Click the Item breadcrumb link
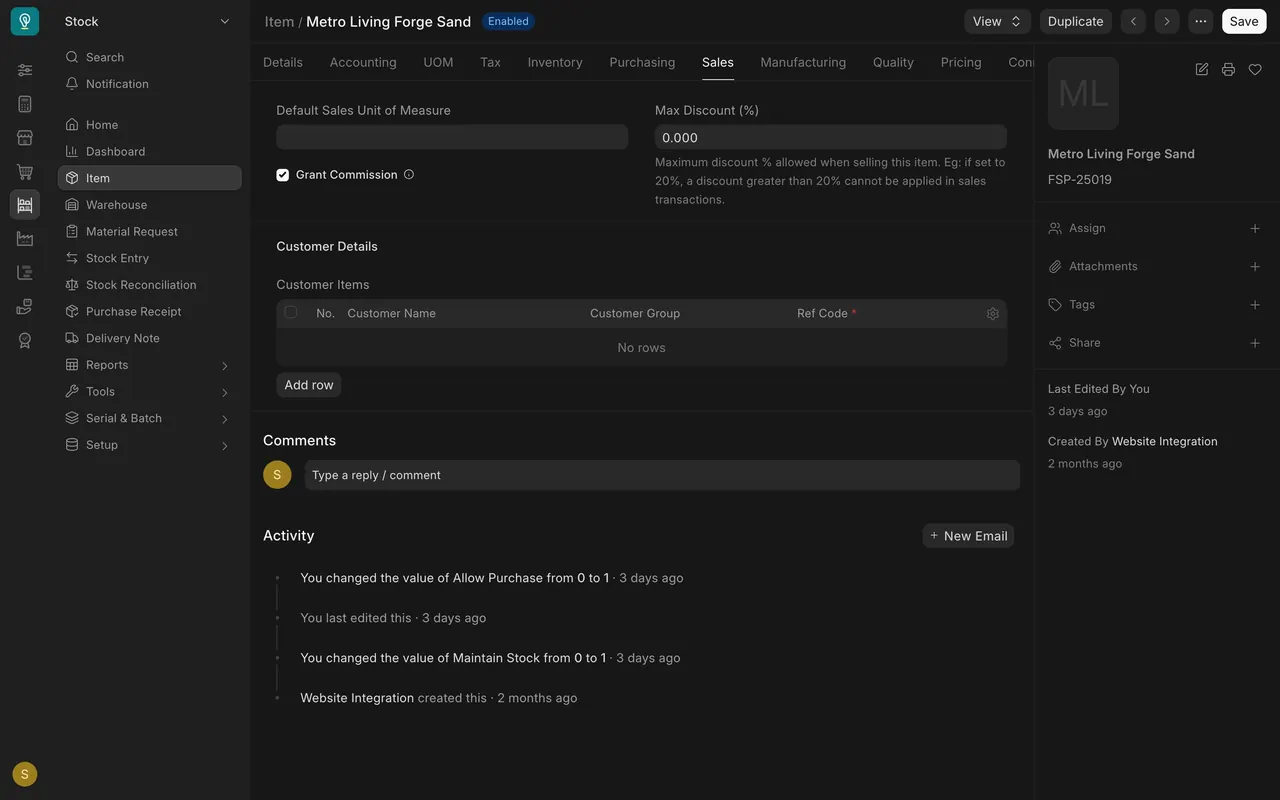This screenshot has height=800, width=1280. coord(279,21)
